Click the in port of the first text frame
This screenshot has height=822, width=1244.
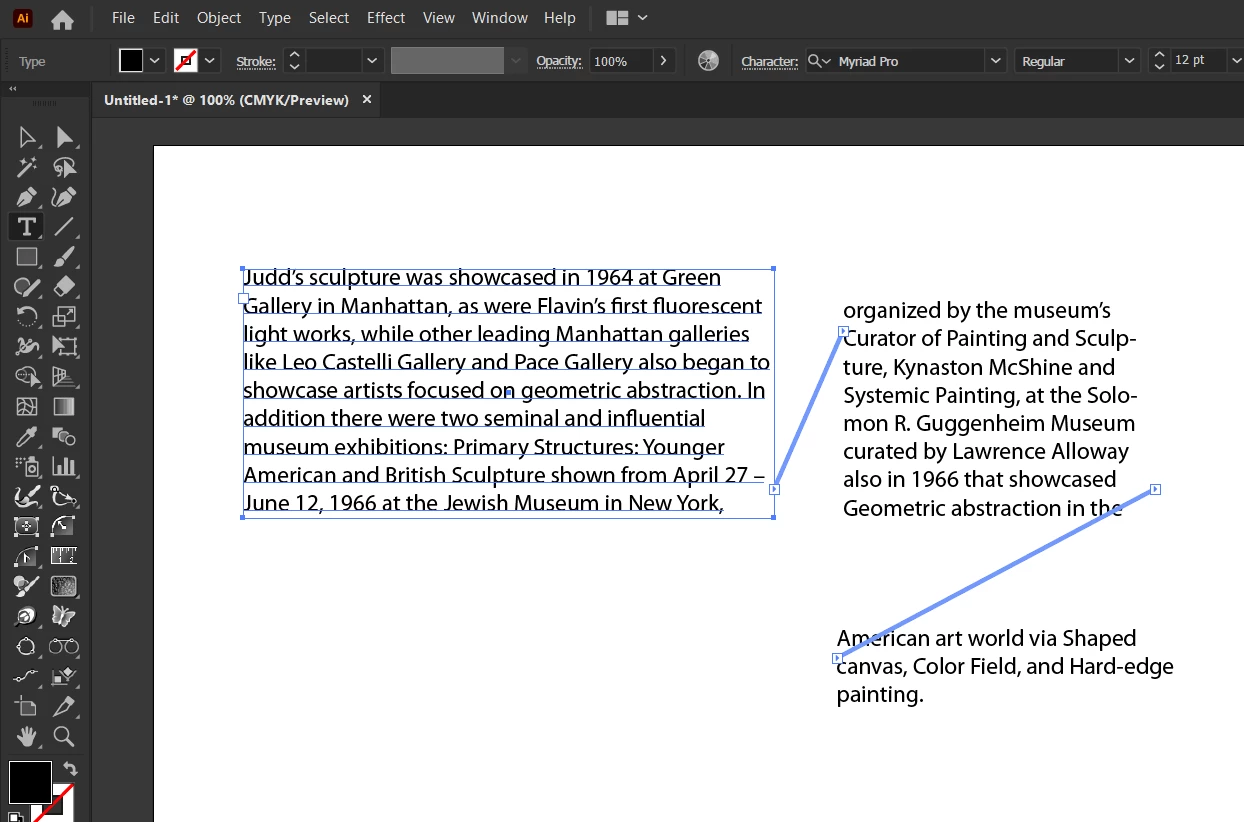point(243,298)
